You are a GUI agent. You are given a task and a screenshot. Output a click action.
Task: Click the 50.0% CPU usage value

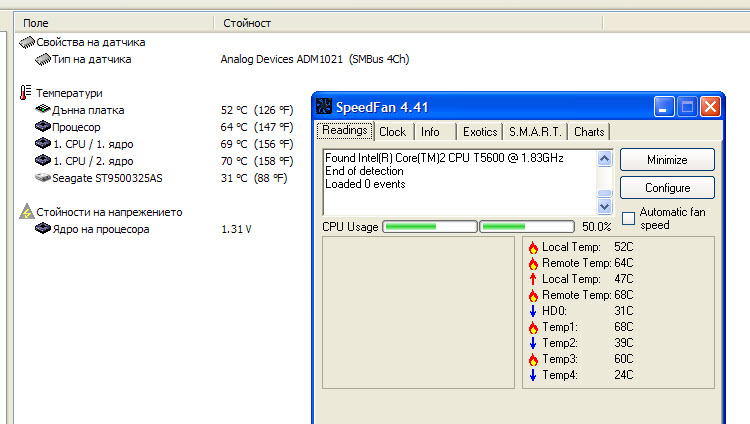click(x=596, y=227)
